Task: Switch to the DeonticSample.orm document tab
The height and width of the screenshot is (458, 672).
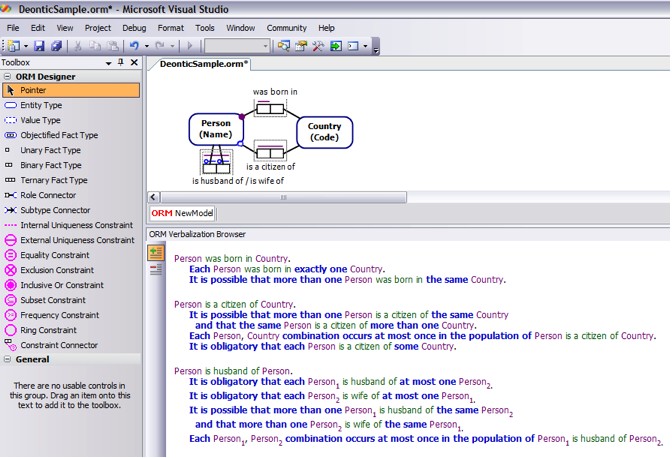Action: click(x=203, y=64)
